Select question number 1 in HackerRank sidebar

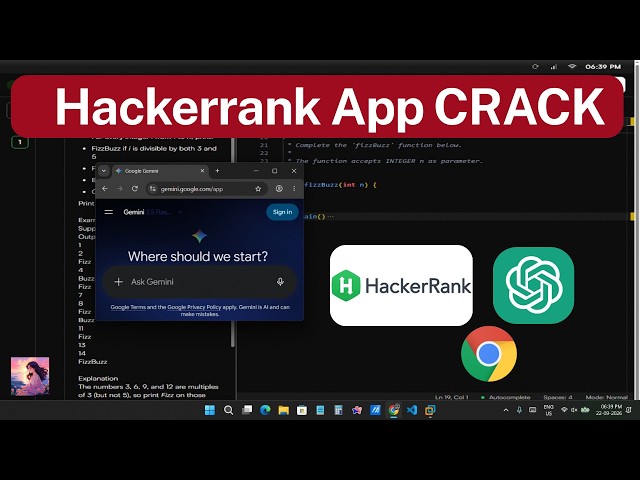20,142
